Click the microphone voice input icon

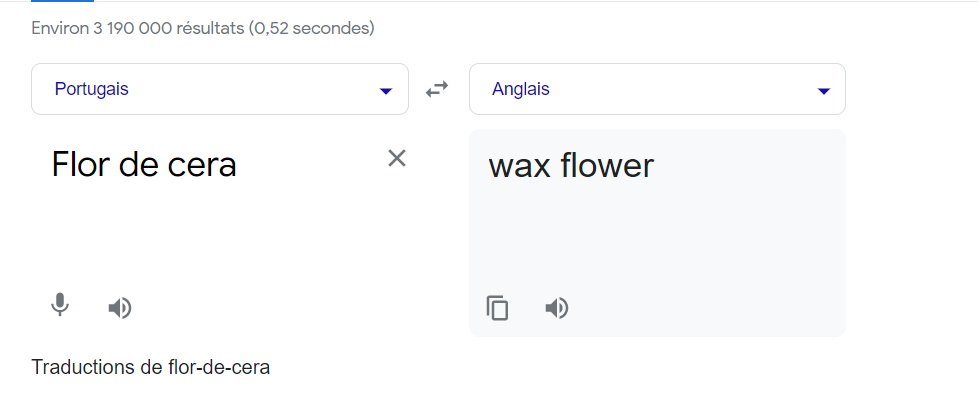pyautogui.click(x=60, y=306)
